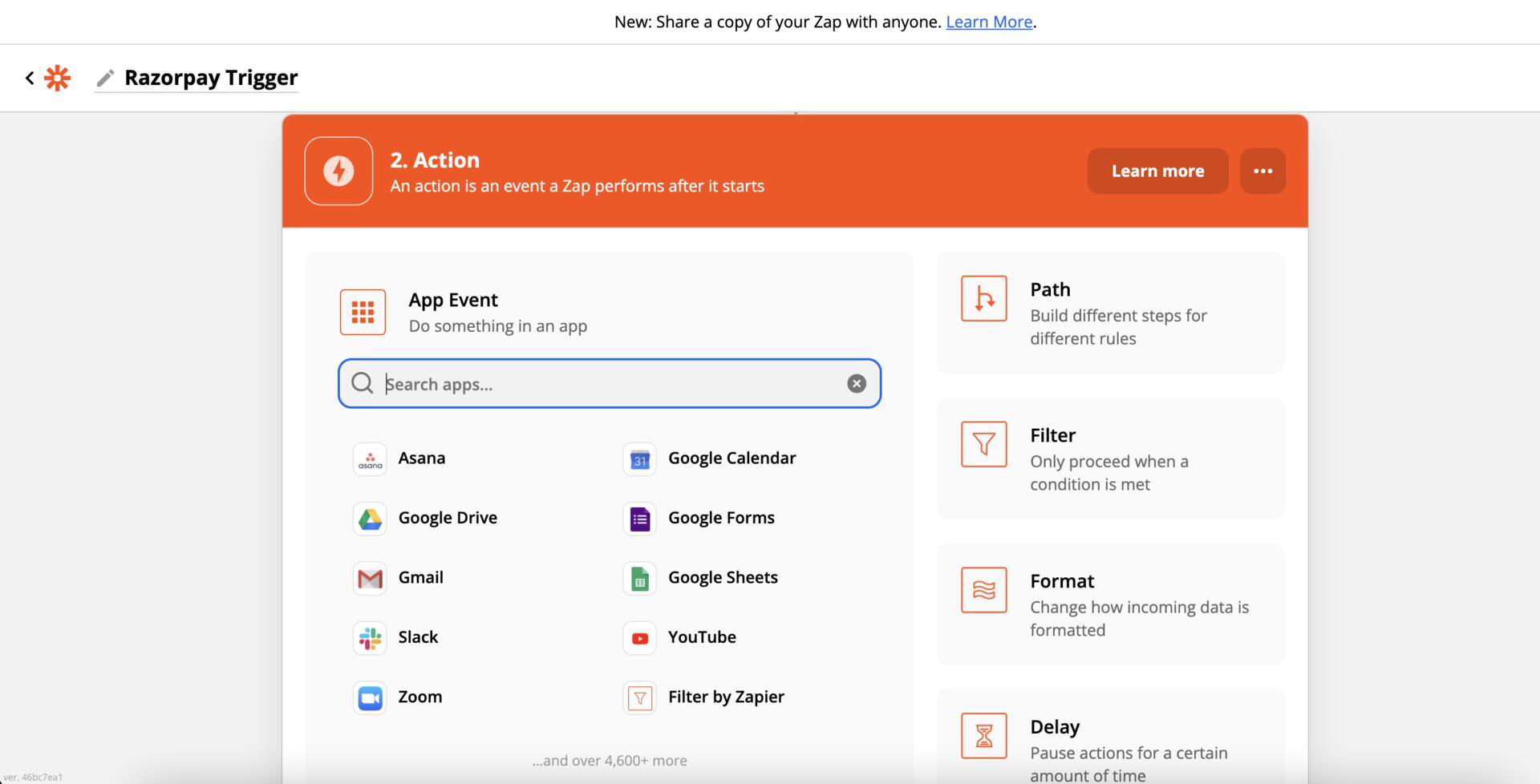Choose the Google Sheets label
1540x784 pixels.
723,577
